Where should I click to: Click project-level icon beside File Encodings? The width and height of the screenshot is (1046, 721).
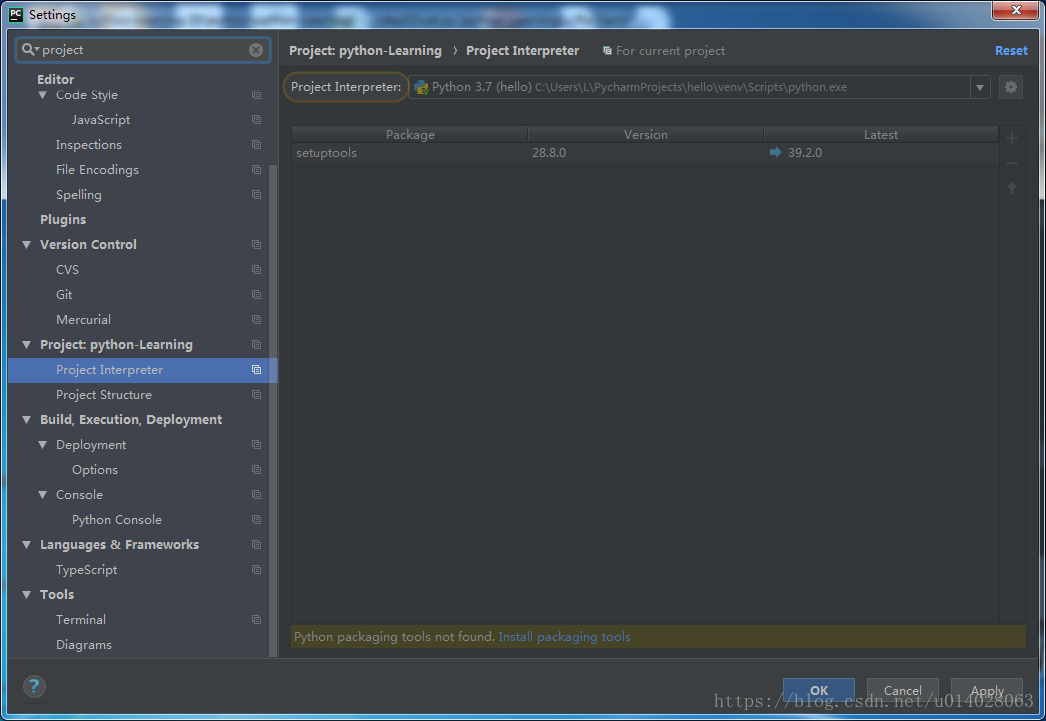[256, 169]
